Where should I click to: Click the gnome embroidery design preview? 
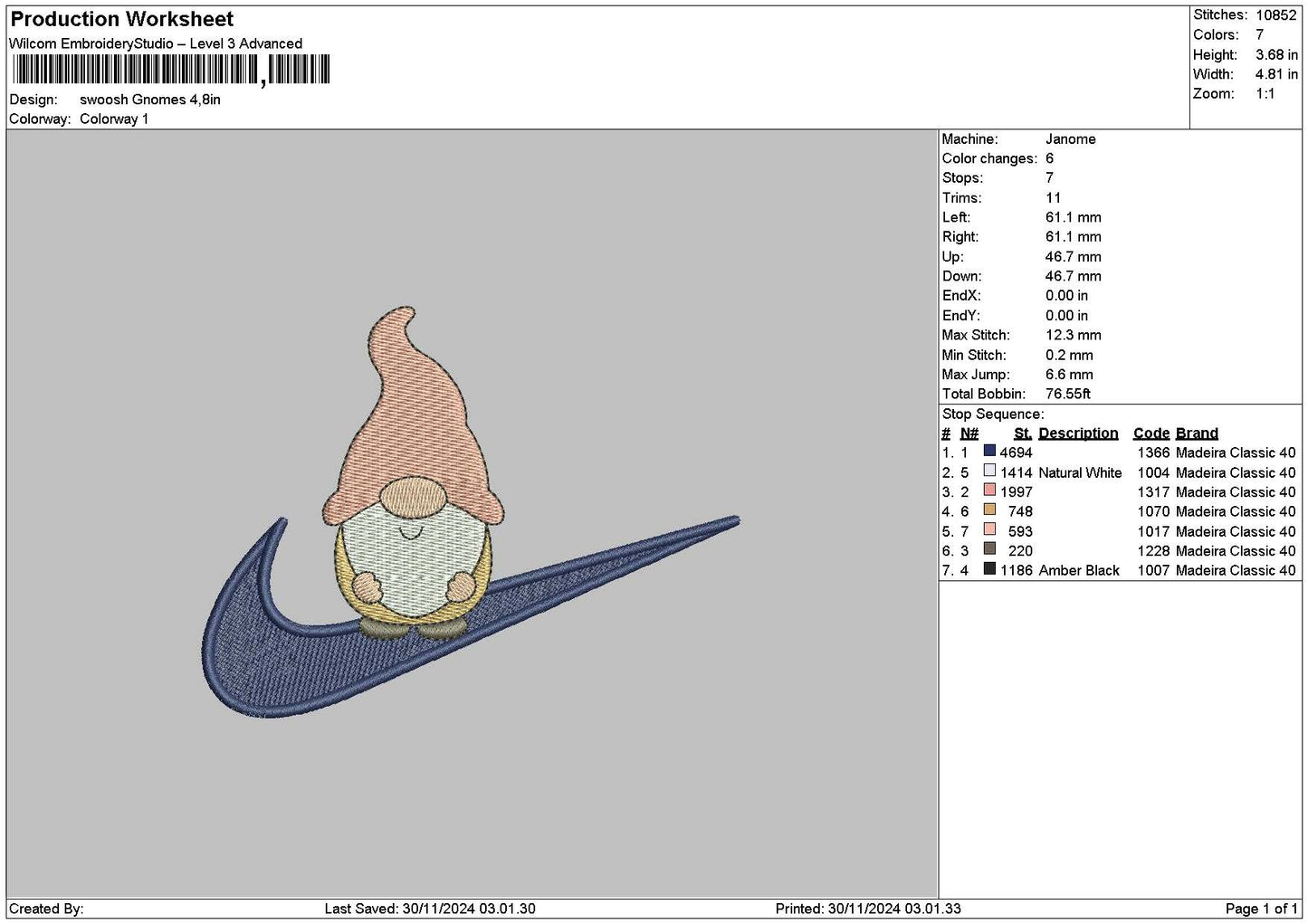[415, 475]
